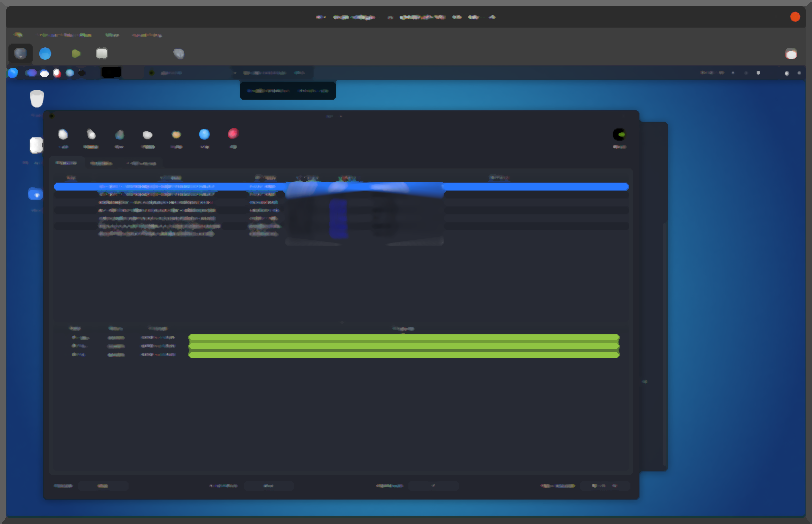Open the first field in the bottom bar

[104, 486]
